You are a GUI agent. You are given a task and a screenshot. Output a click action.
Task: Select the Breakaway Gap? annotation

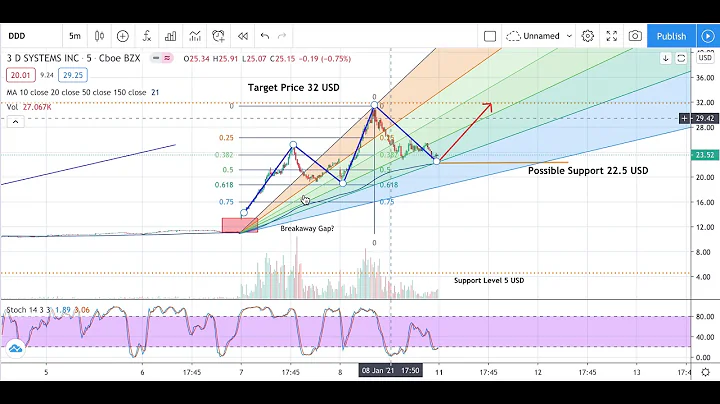click(307, 228)
